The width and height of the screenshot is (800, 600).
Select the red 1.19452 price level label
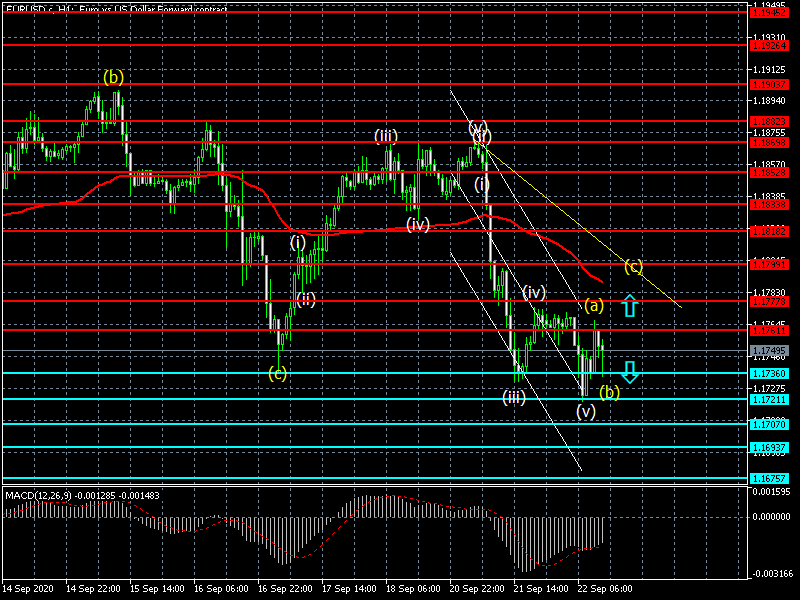(769, 13)
